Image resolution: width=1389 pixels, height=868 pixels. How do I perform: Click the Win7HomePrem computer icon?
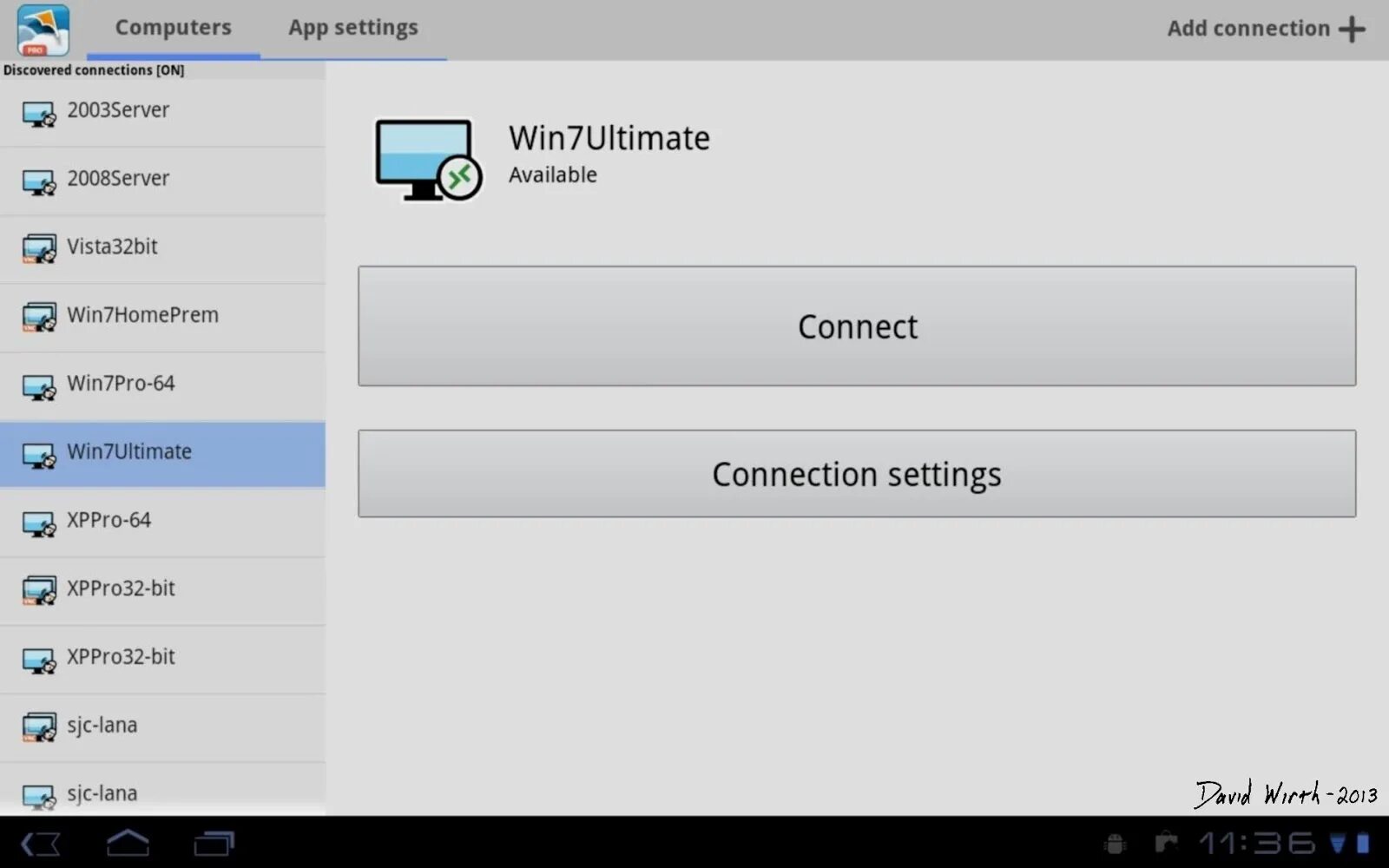[x=39, y=318]
